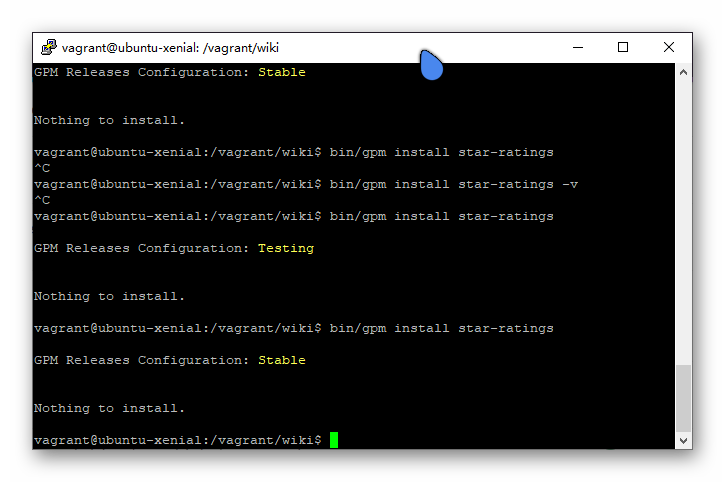Screen dimensions: 725x482
Task: Click the scrollbar up arrow
Action: tap(683, 72)
